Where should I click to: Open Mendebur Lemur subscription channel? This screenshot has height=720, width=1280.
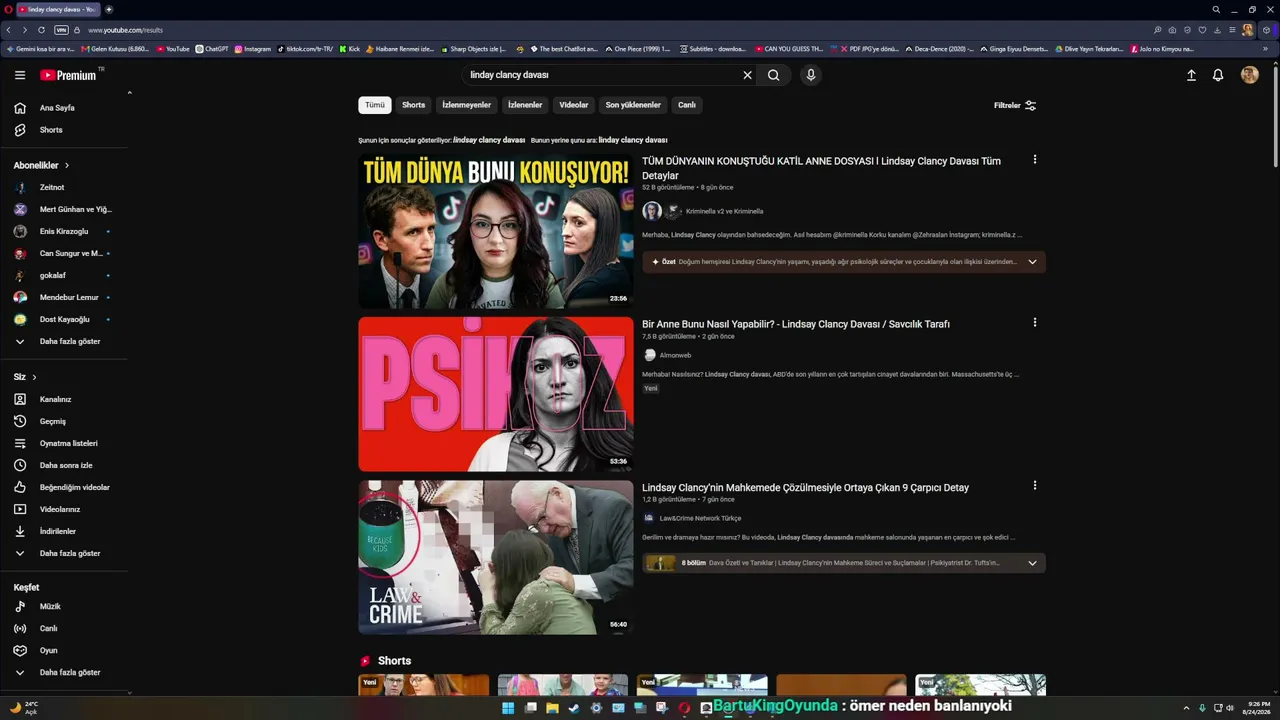(68, 298)
